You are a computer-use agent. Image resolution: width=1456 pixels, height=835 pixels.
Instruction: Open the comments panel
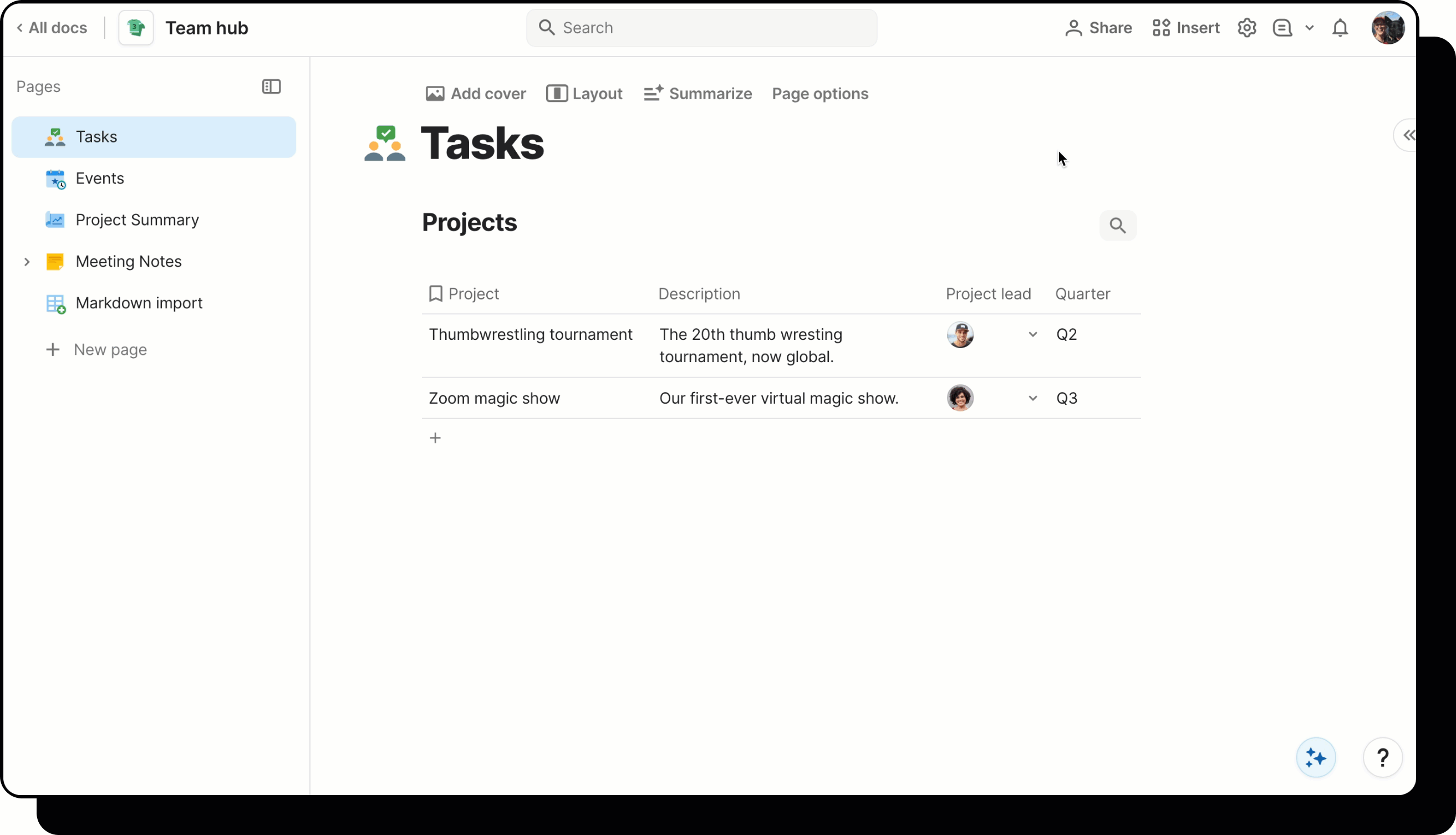click(1284, 27)
